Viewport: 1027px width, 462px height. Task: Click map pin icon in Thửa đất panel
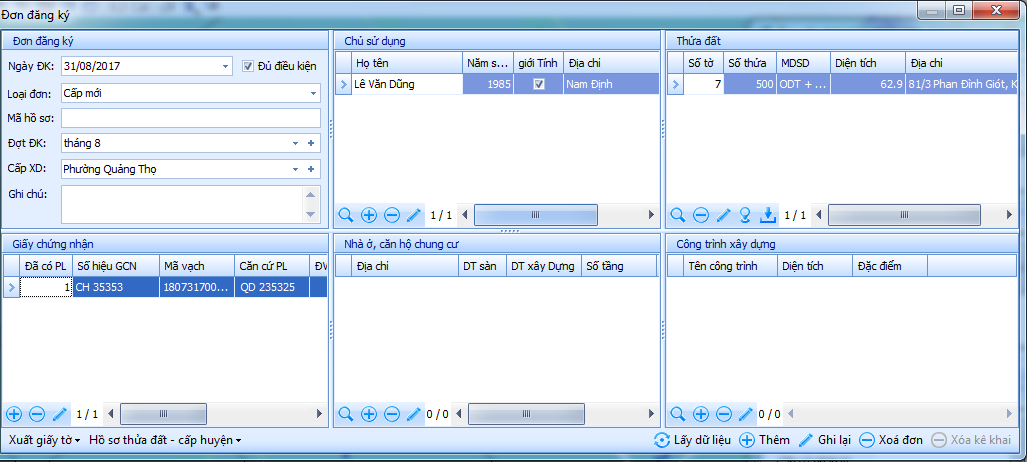coord(745,215)
